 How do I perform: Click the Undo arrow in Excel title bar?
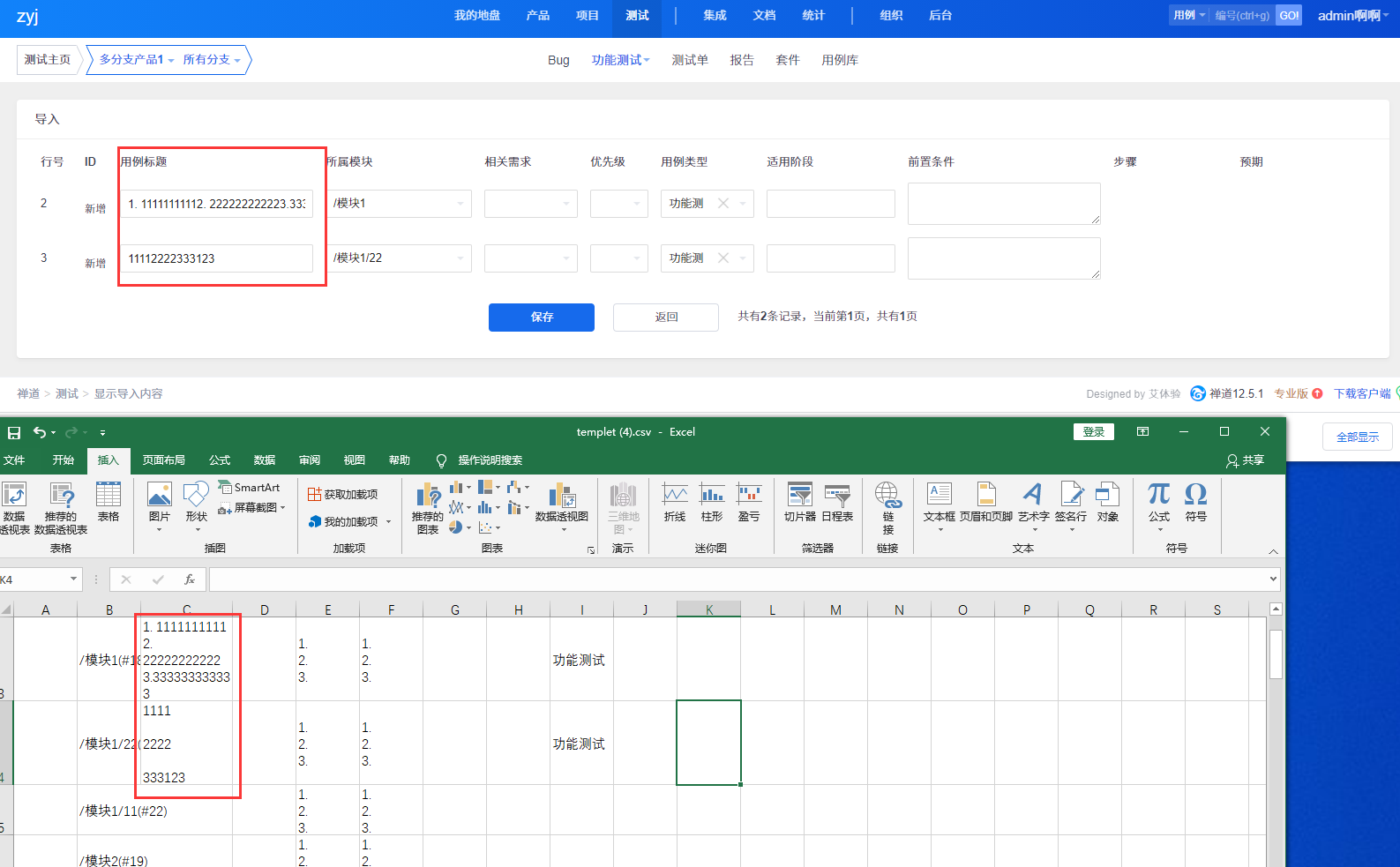pyautogui.click(x=40, y=432)
